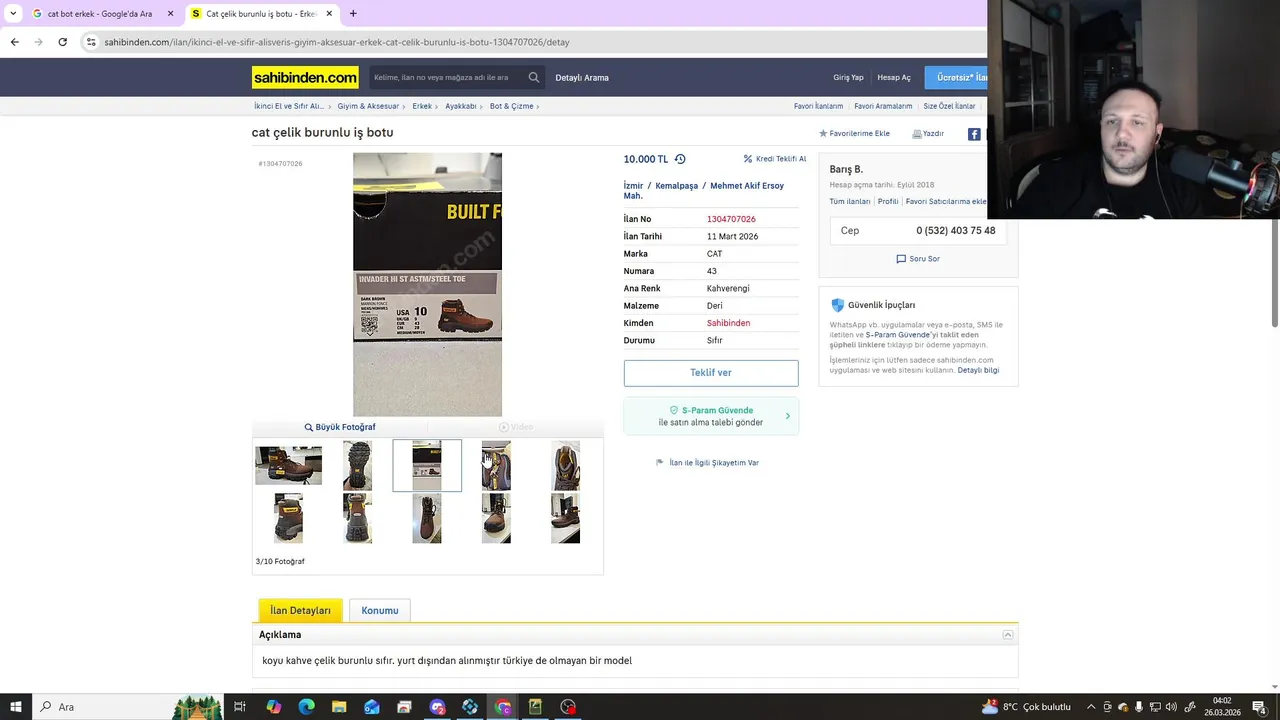The height and width of the screenshot is (720, 1280).
Task: Click listing number 1304707026
Action: point(731,219)
